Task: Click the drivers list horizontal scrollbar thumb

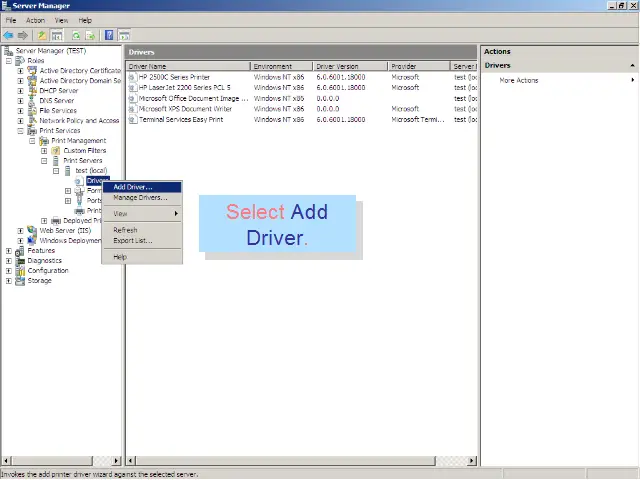Action: pyautogui.click(x=286, y=461)
